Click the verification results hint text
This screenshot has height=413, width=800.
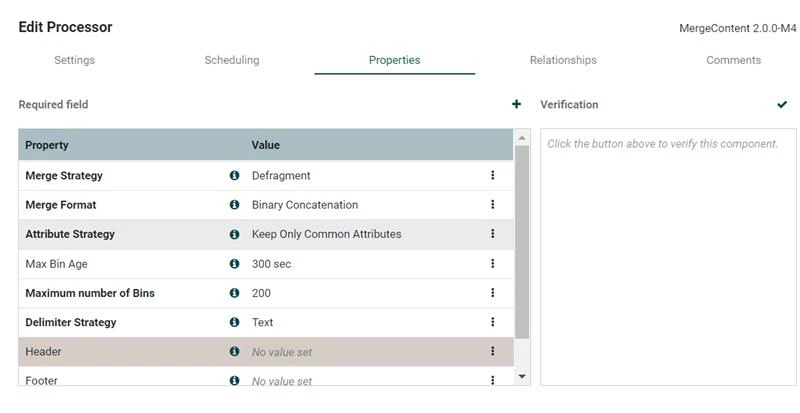663,144
